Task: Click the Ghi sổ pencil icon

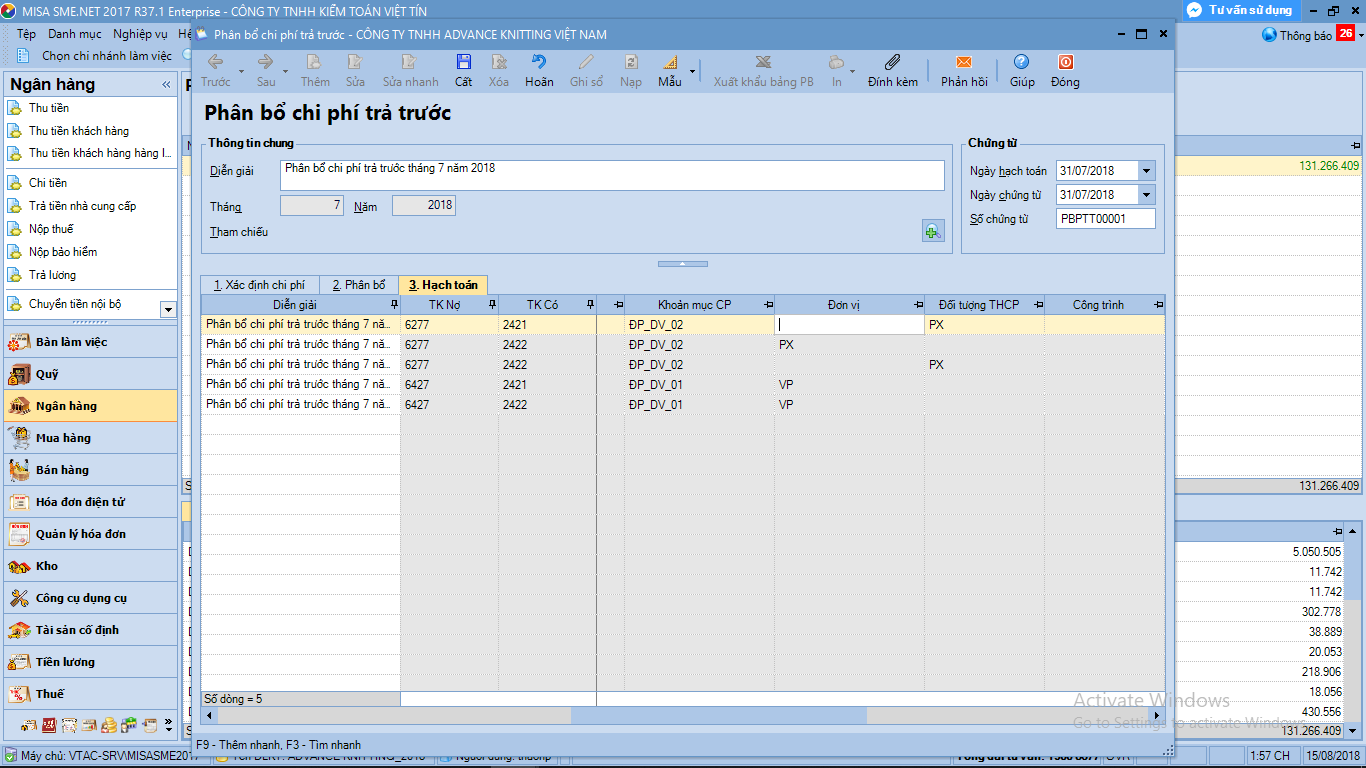Action: 586,62
